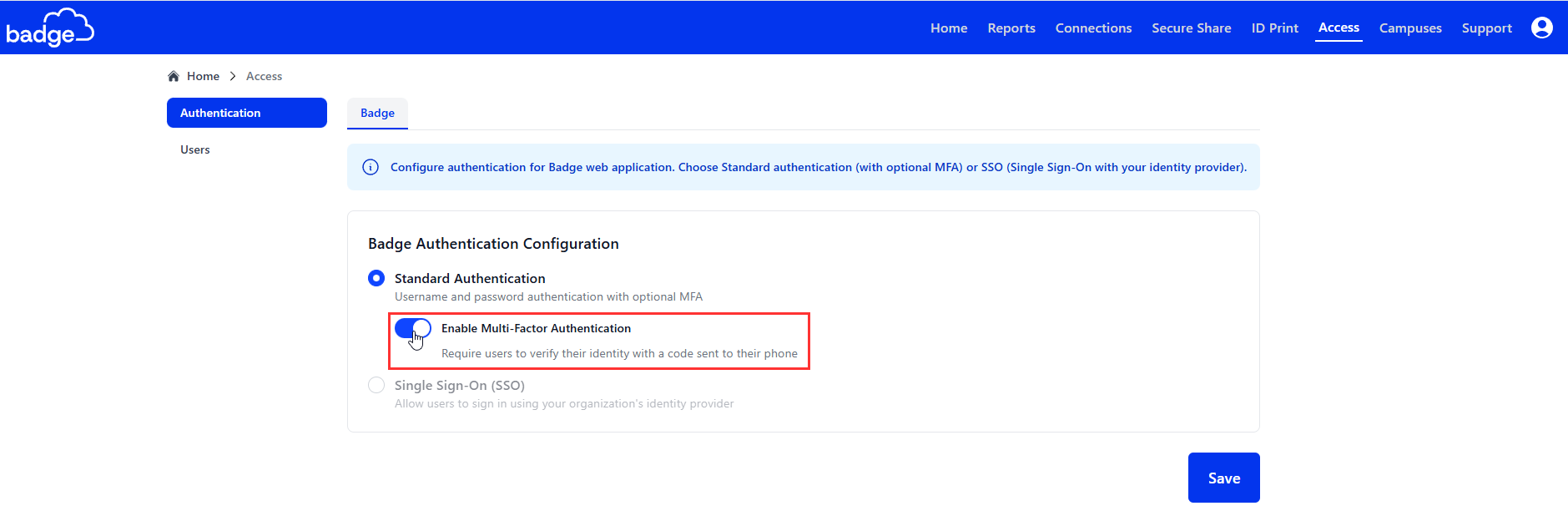Click the Single Sign-On (SSO) label
The height and width of the screenshot is (511, 1568).
tap(460, 385)
